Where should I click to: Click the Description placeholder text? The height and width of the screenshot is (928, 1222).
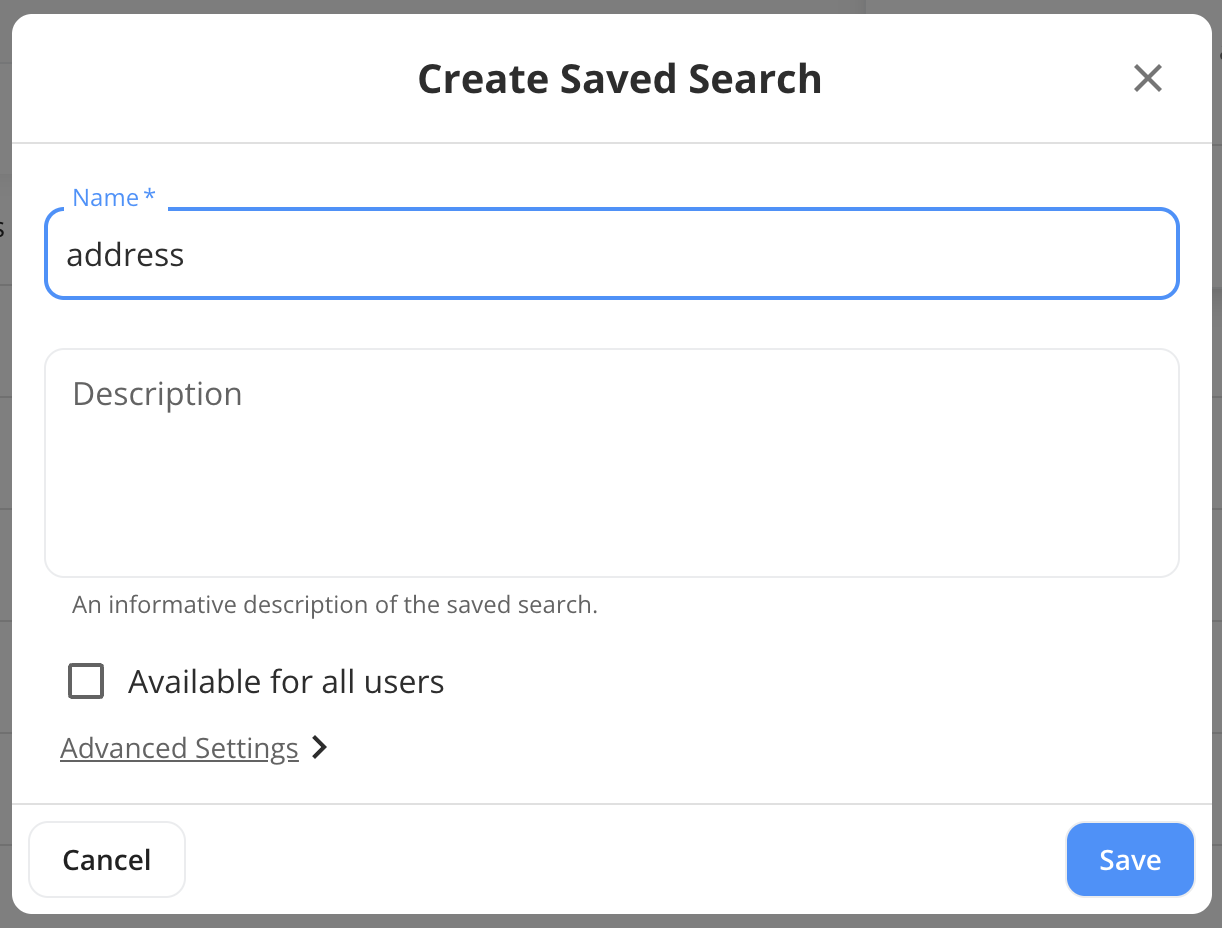pos(157,394)
